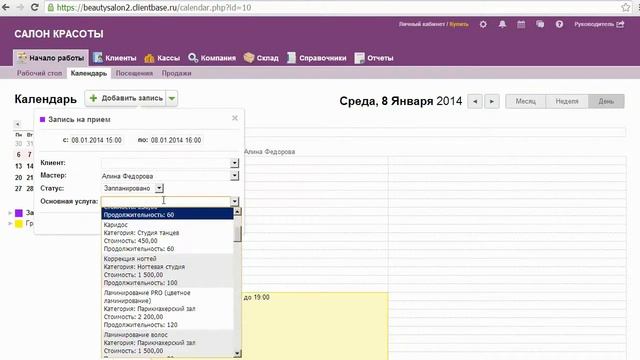Select Ламинирование волос service option

[x=167, y=344]
